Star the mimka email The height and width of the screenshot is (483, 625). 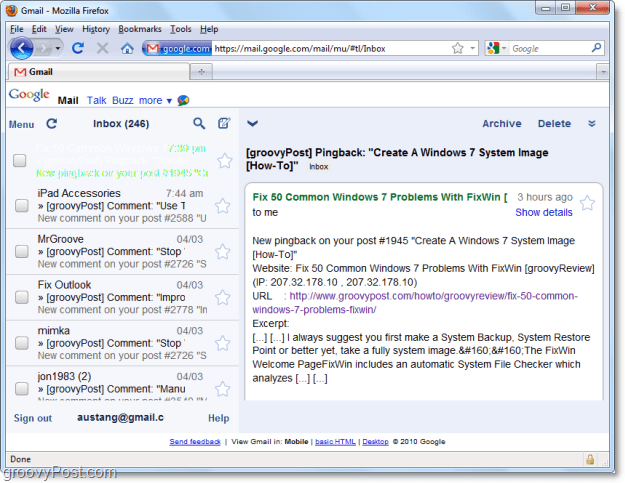pyautogui.click(x=222, y=343)
